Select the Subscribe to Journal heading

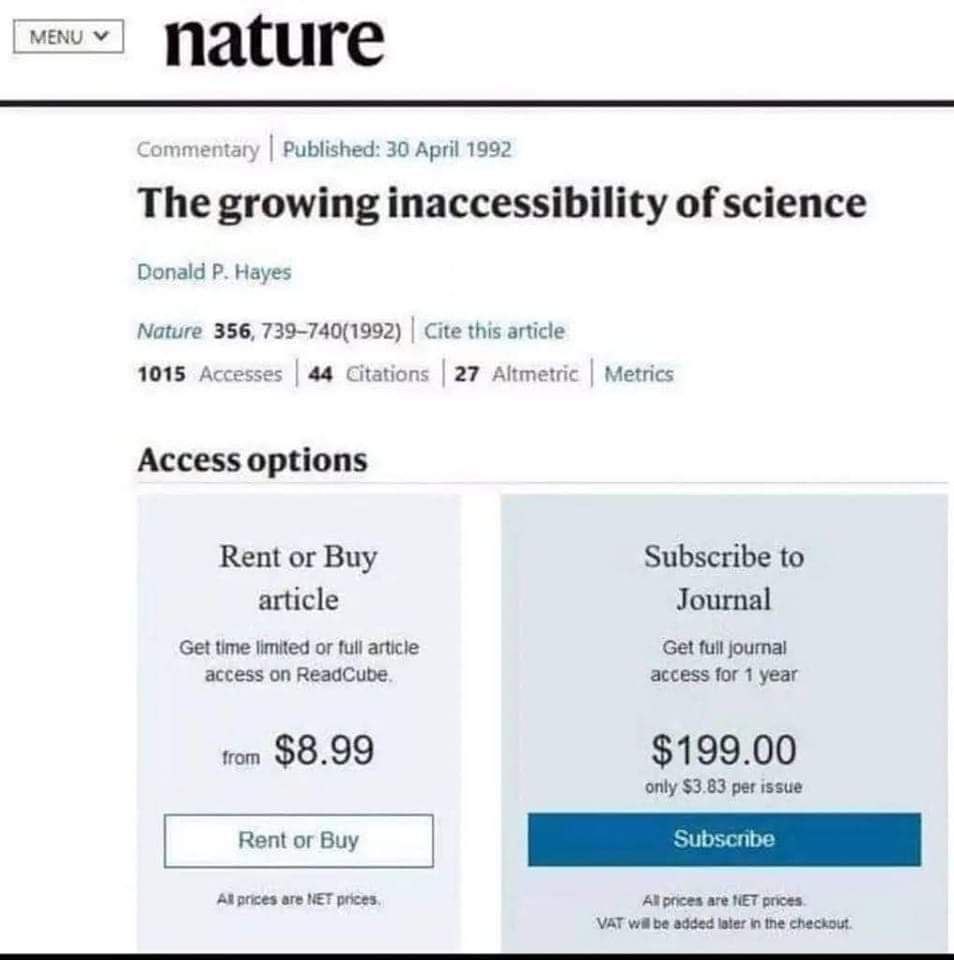723,578
